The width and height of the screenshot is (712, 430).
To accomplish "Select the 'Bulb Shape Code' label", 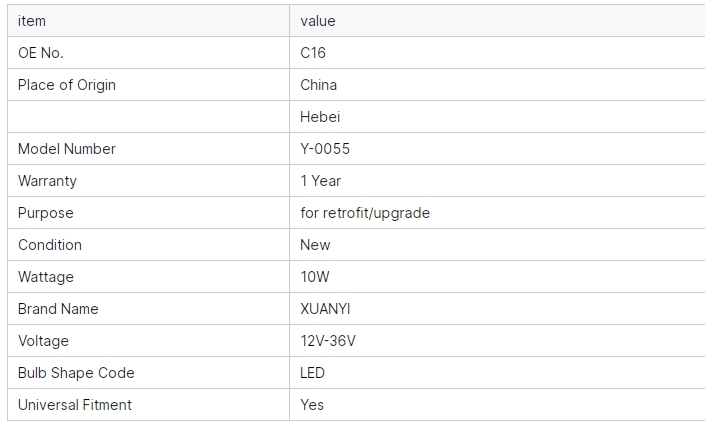I will click(76, 373).
